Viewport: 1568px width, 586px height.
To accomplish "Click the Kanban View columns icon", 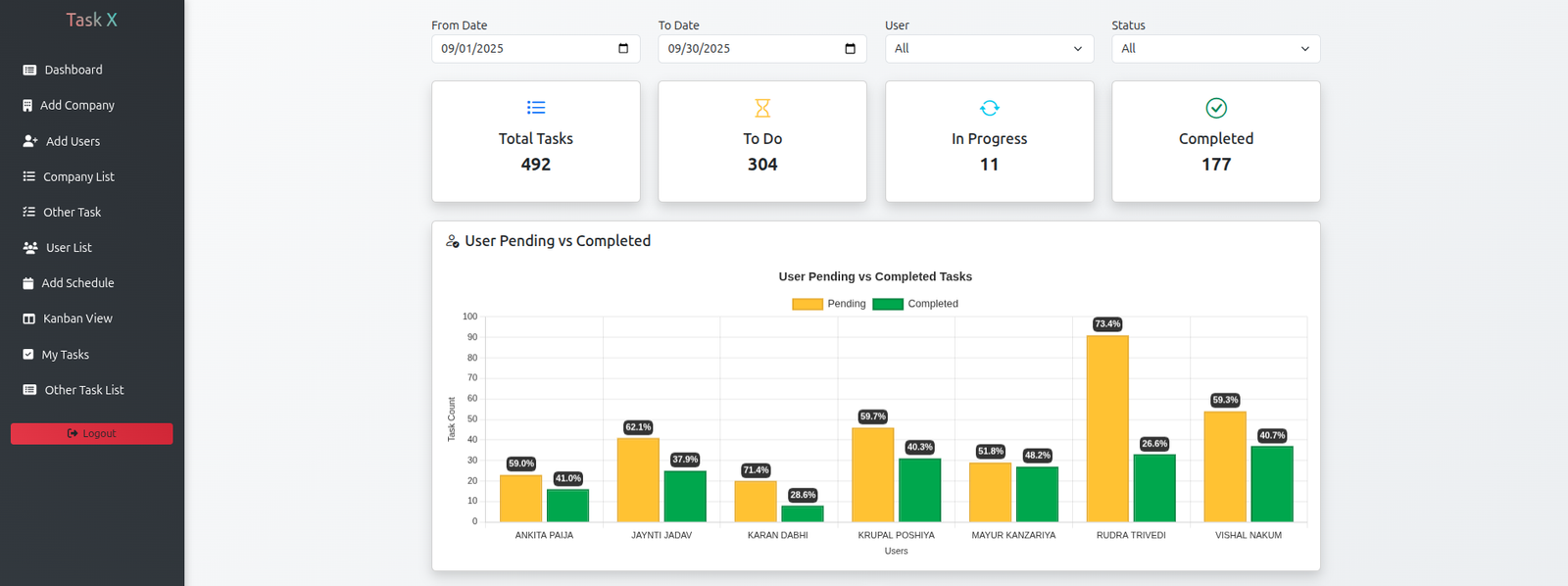I will (29, 318).
